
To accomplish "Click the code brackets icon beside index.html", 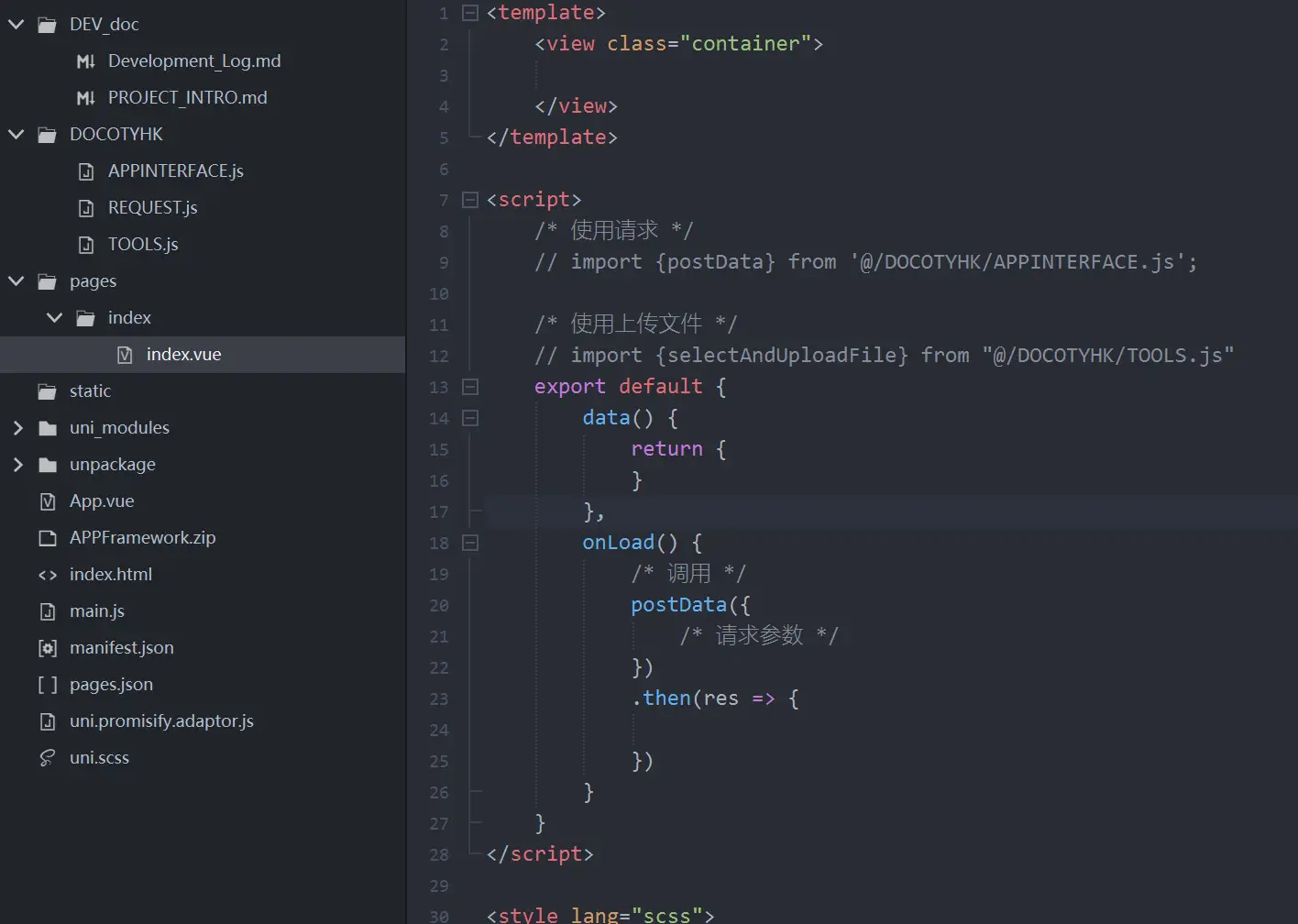I will pyautogui.click(x=48, y=575).
